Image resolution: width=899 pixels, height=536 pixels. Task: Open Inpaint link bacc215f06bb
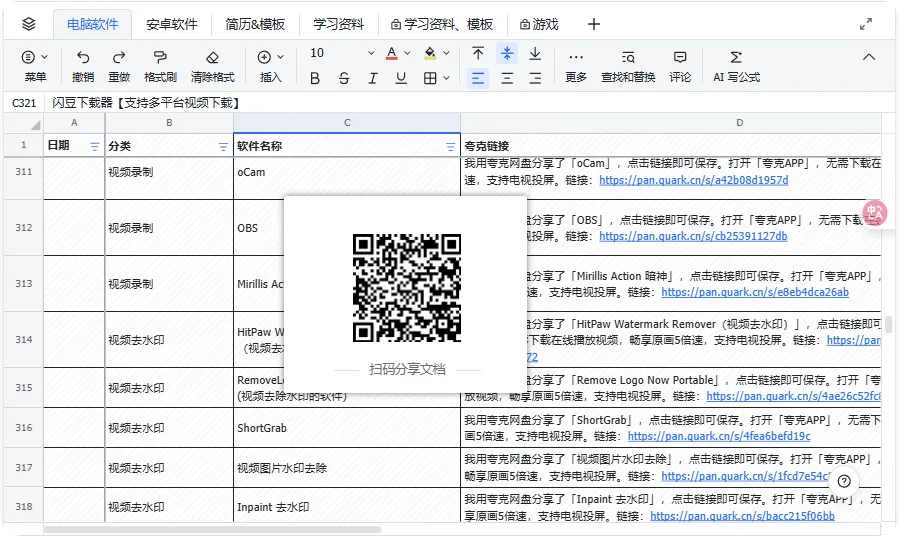tap(742, 516)
